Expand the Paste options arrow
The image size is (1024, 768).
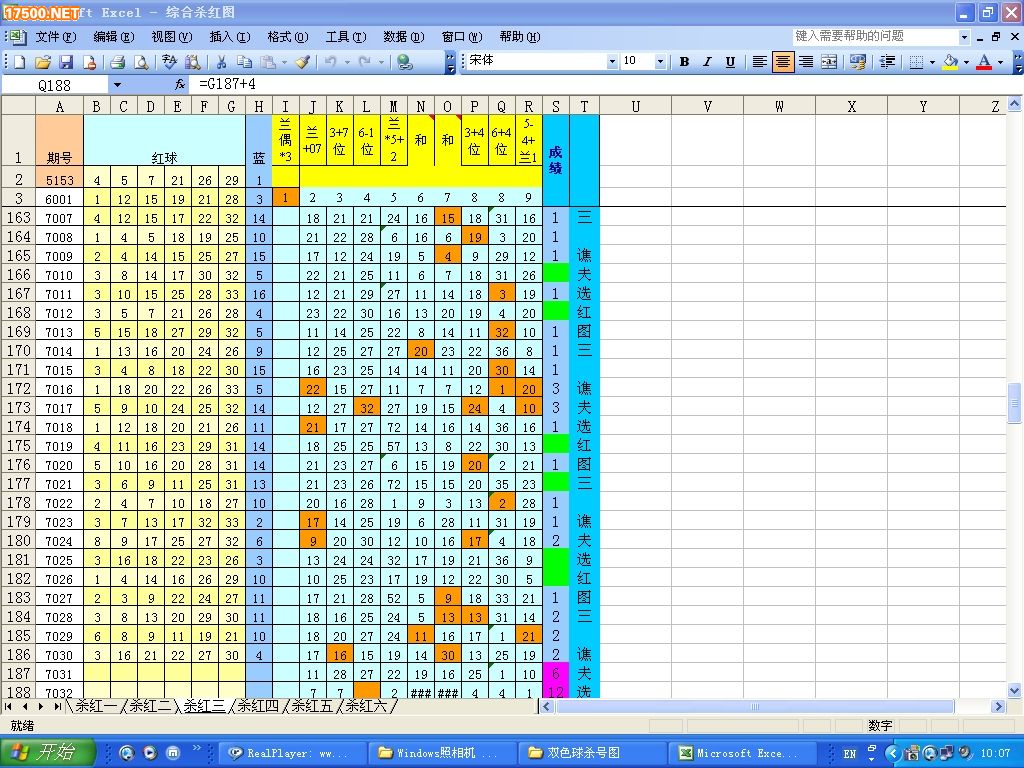coord(284,62)
